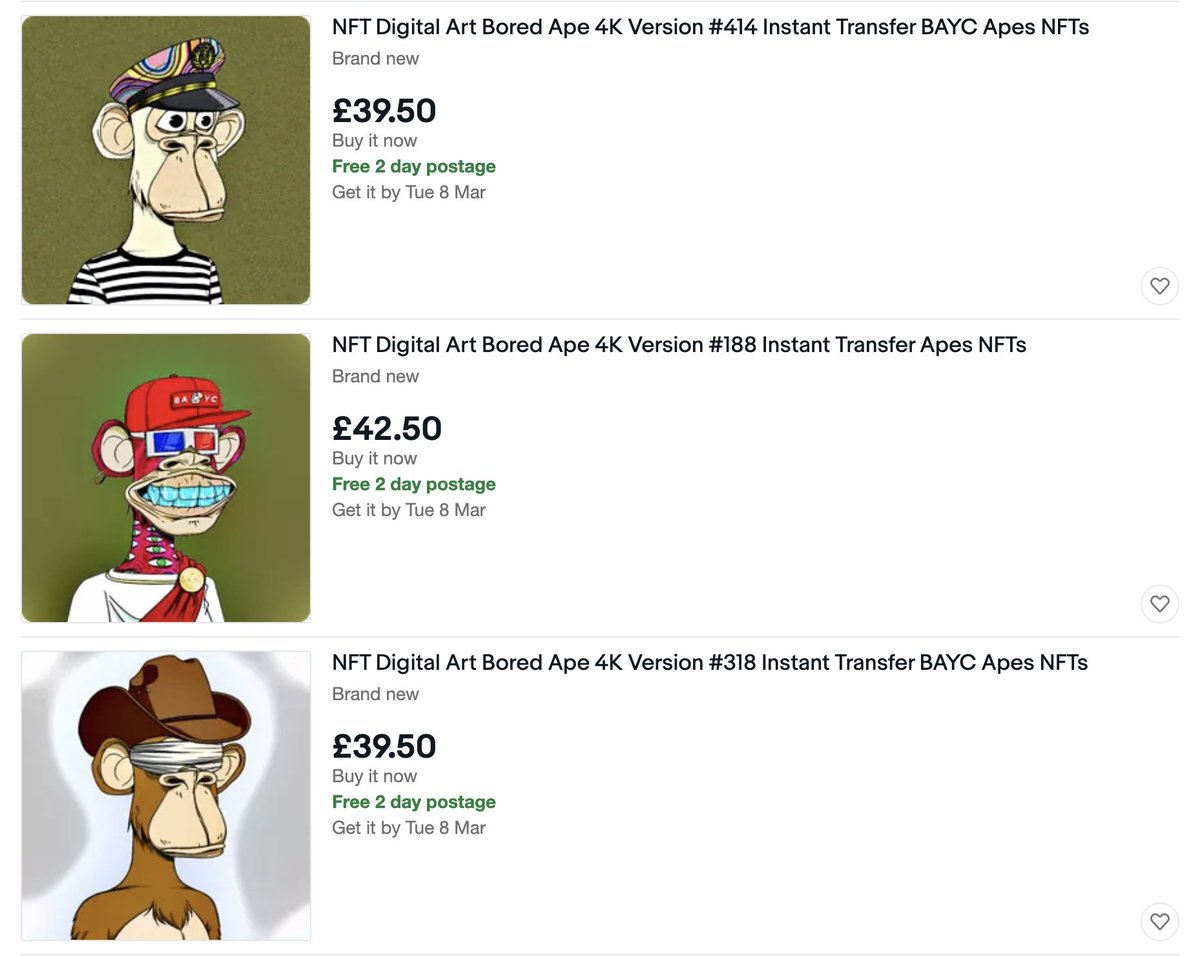The width and height of the screenshot is (1200, 956).
Task: Select Buy it now under listing #414
Action: click(374, 141)
